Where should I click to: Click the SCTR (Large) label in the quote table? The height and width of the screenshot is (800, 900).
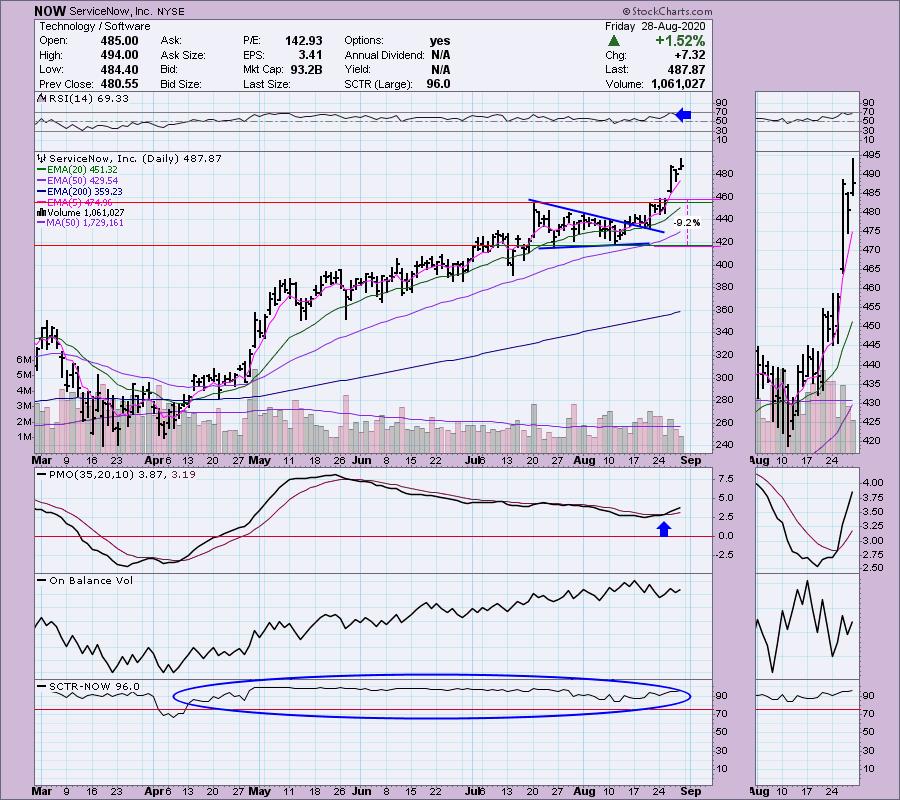(x=378, y=84)
